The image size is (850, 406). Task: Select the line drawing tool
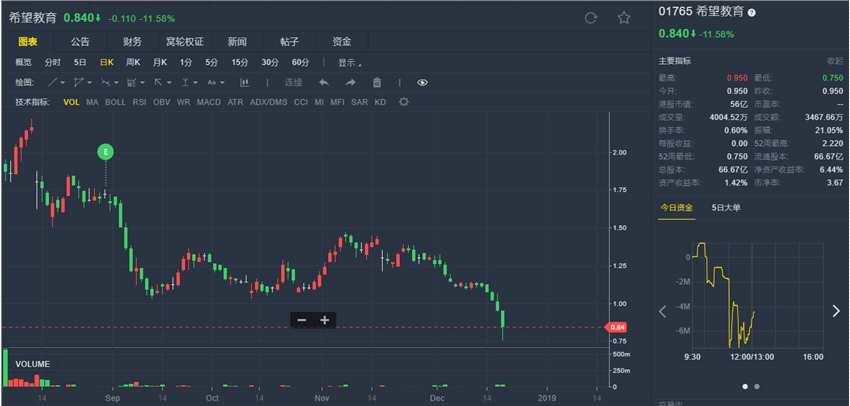[x=53, y=82]
